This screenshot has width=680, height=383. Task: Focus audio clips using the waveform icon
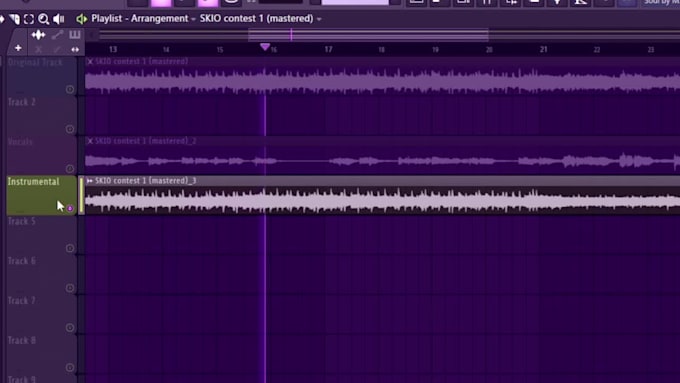click(x=38, y=35)
